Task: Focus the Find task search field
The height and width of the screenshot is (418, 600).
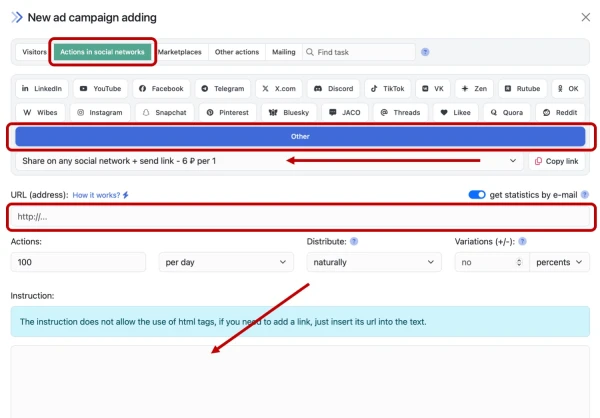Action: click(359, 52)
